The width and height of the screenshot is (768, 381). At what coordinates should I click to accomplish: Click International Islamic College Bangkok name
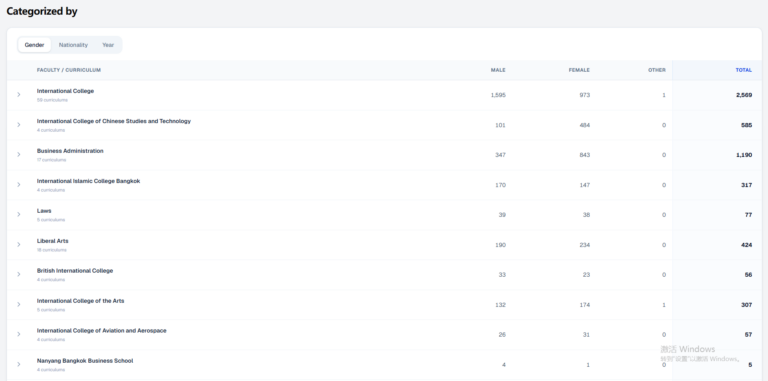88,181
